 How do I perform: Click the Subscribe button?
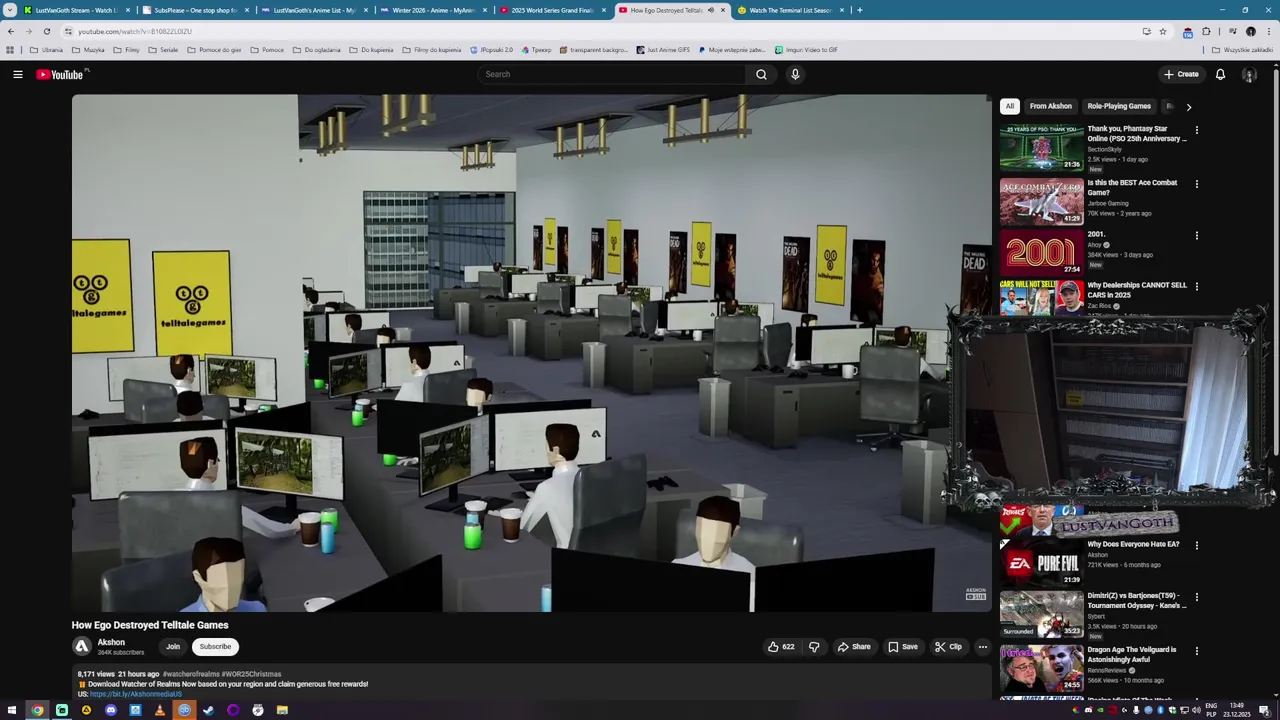point(215,647)
